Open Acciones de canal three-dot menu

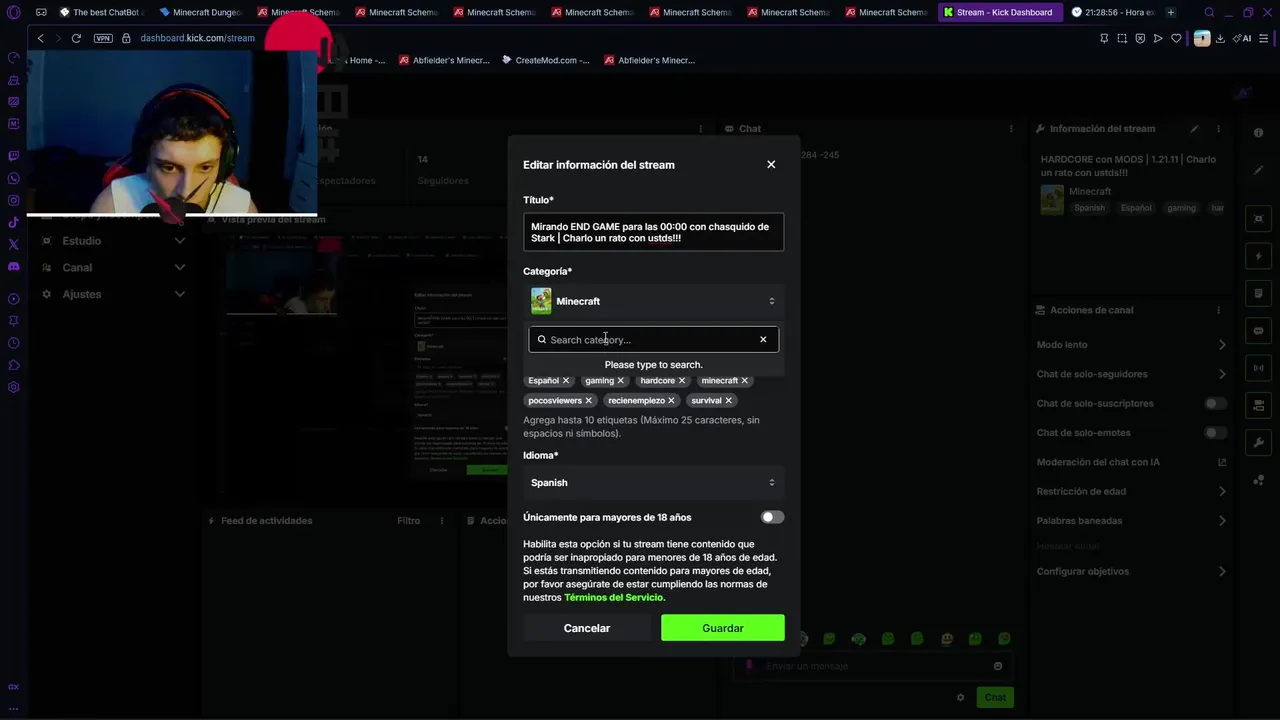(x=1218, y=310)
